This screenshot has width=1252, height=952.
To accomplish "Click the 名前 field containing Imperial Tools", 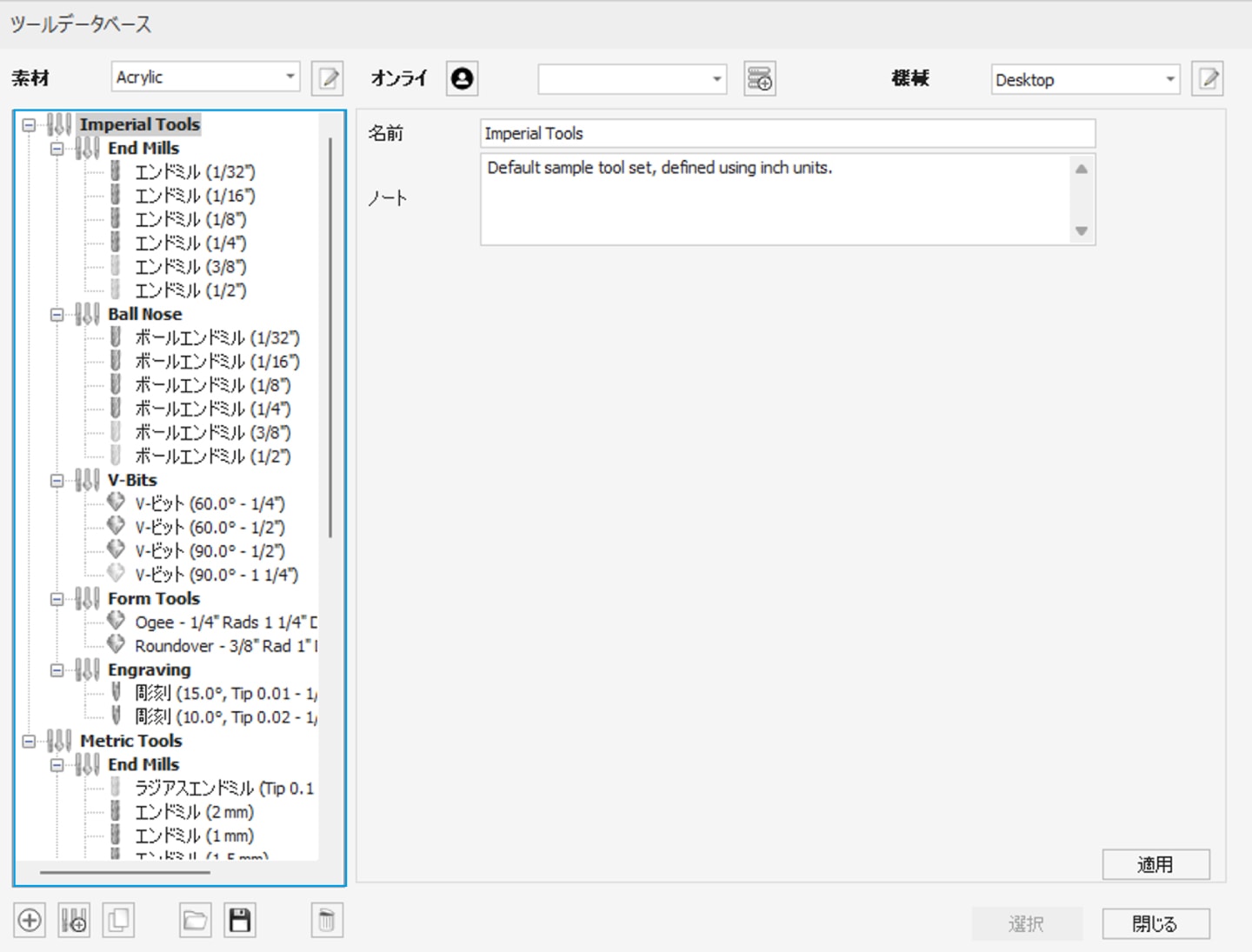I will [787, 133].
